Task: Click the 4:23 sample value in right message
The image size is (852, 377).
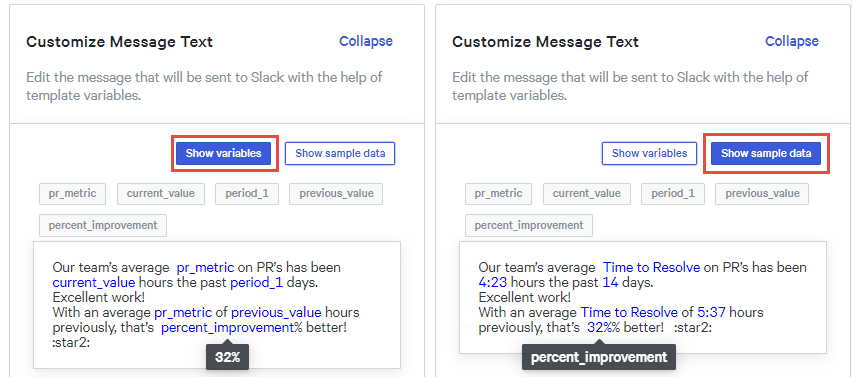Action: point(493,283)
